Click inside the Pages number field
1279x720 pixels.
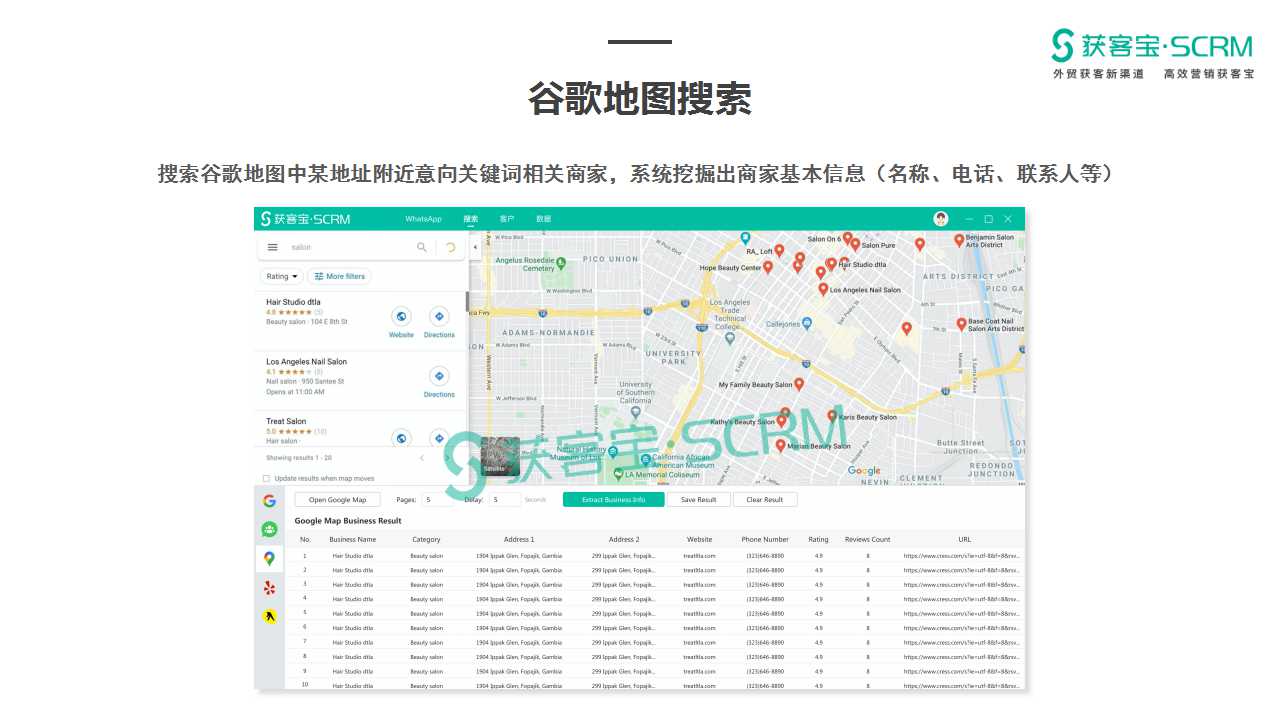pyautogui.click(x=437, y=500)
